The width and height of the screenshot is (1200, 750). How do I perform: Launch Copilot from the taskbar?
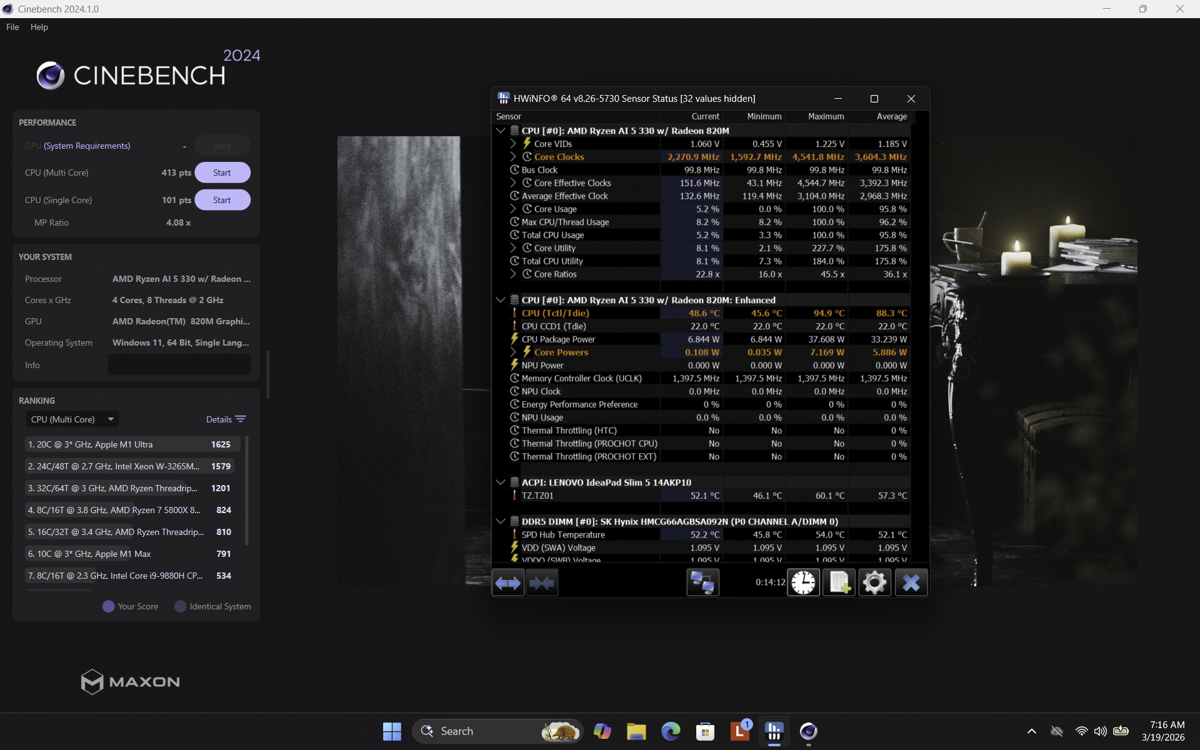coord(602,731)
